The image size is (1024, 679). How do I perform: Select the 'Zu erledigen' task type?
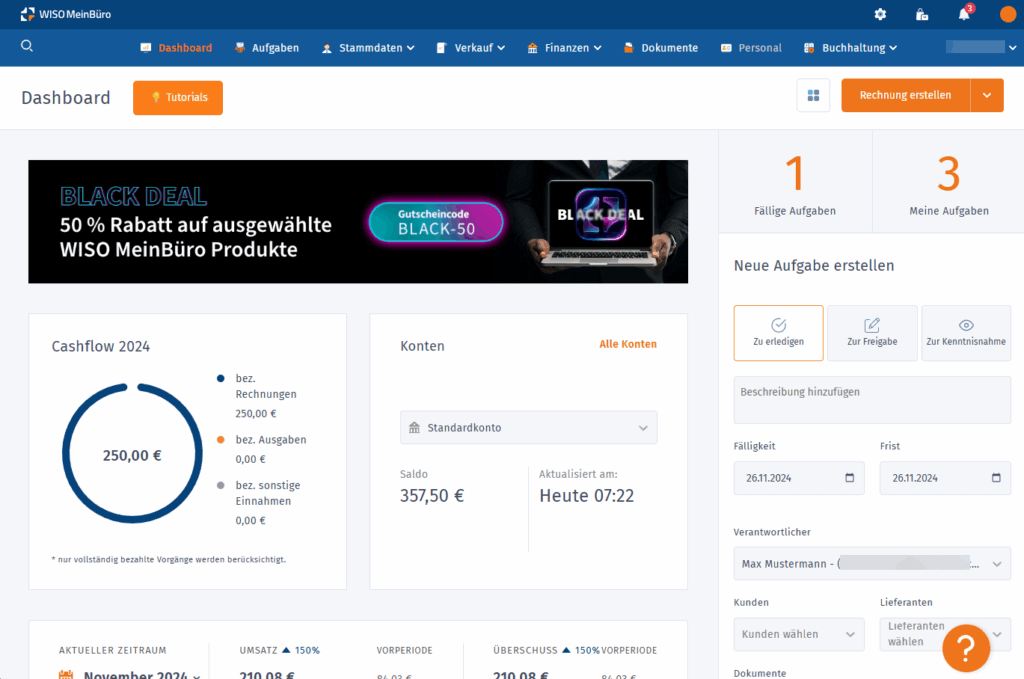[x=778, y=333]
